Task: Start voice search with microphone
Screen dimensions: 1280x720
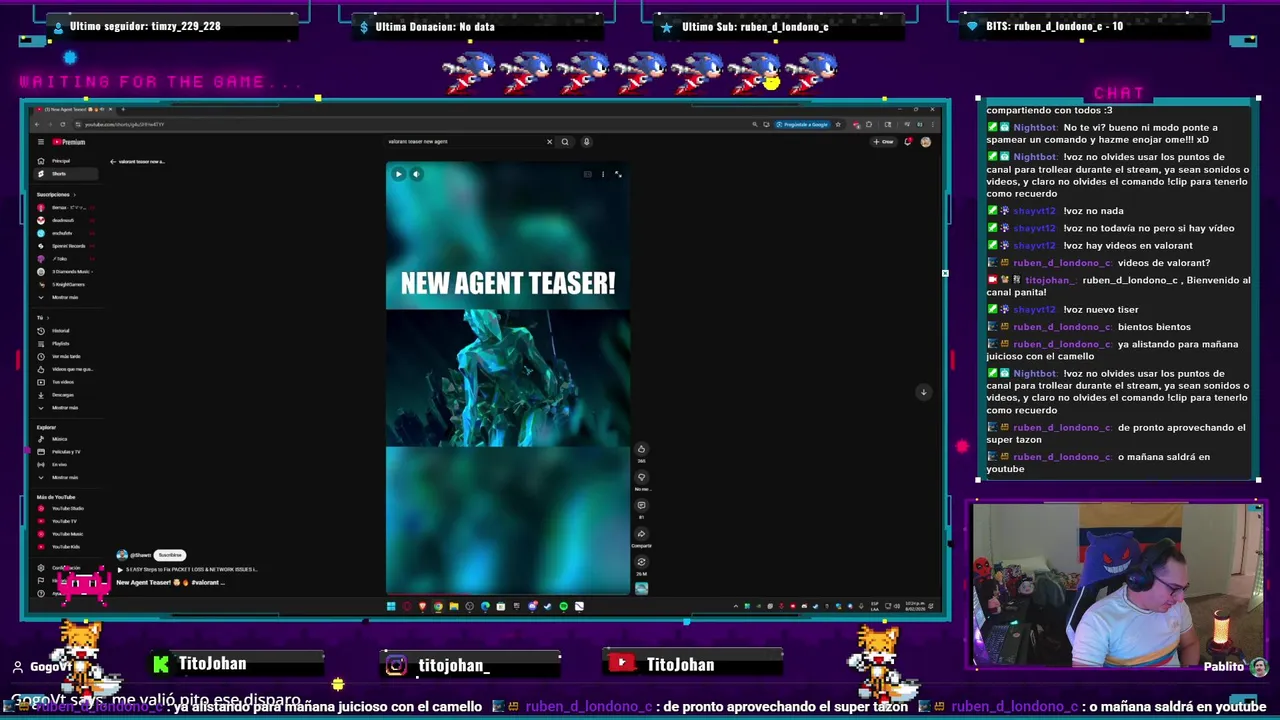Action: pyautogui.click(x=587, y=142)
